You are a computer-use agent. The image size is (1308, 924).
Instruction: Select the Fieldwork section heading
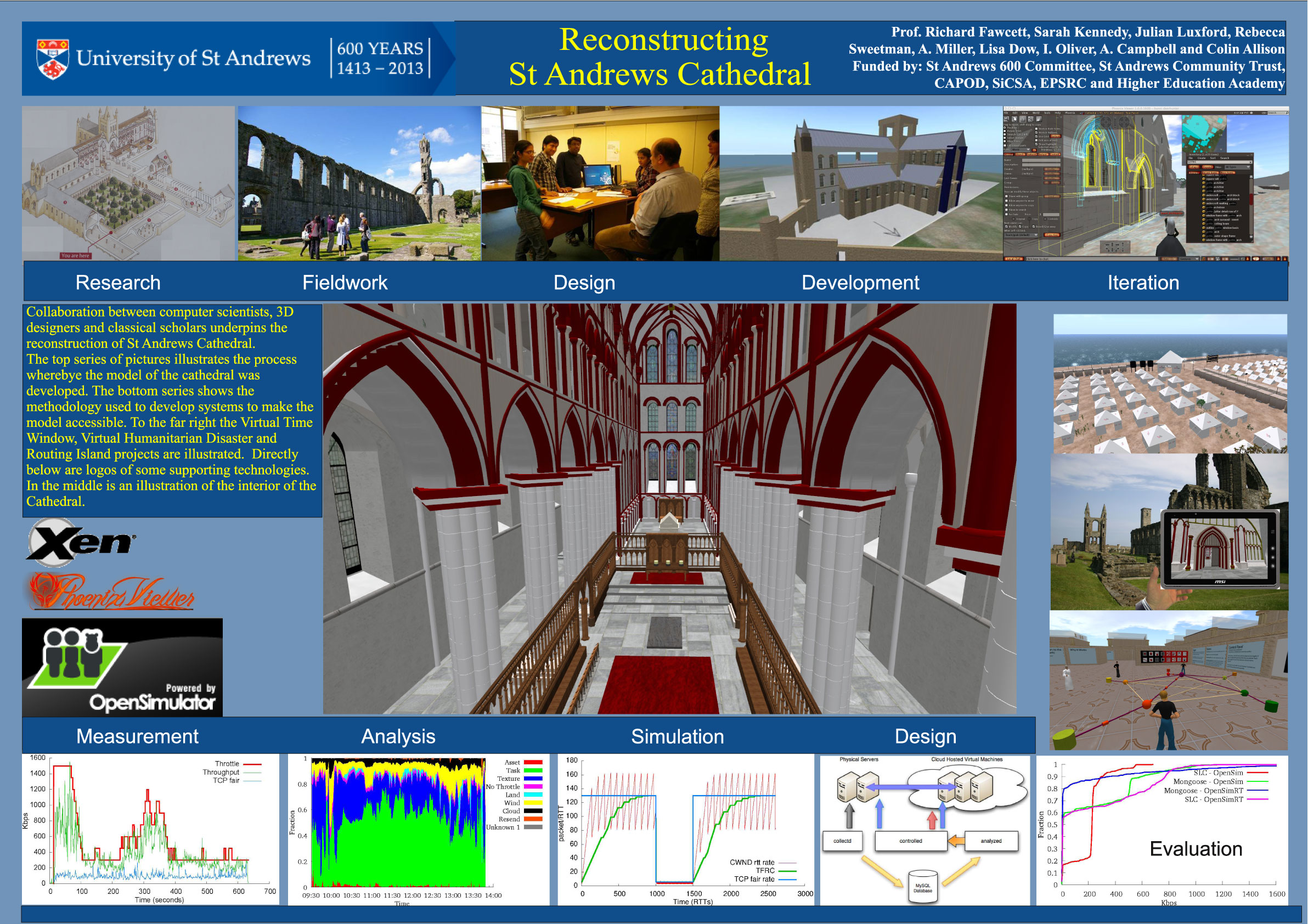pos(345,283)
